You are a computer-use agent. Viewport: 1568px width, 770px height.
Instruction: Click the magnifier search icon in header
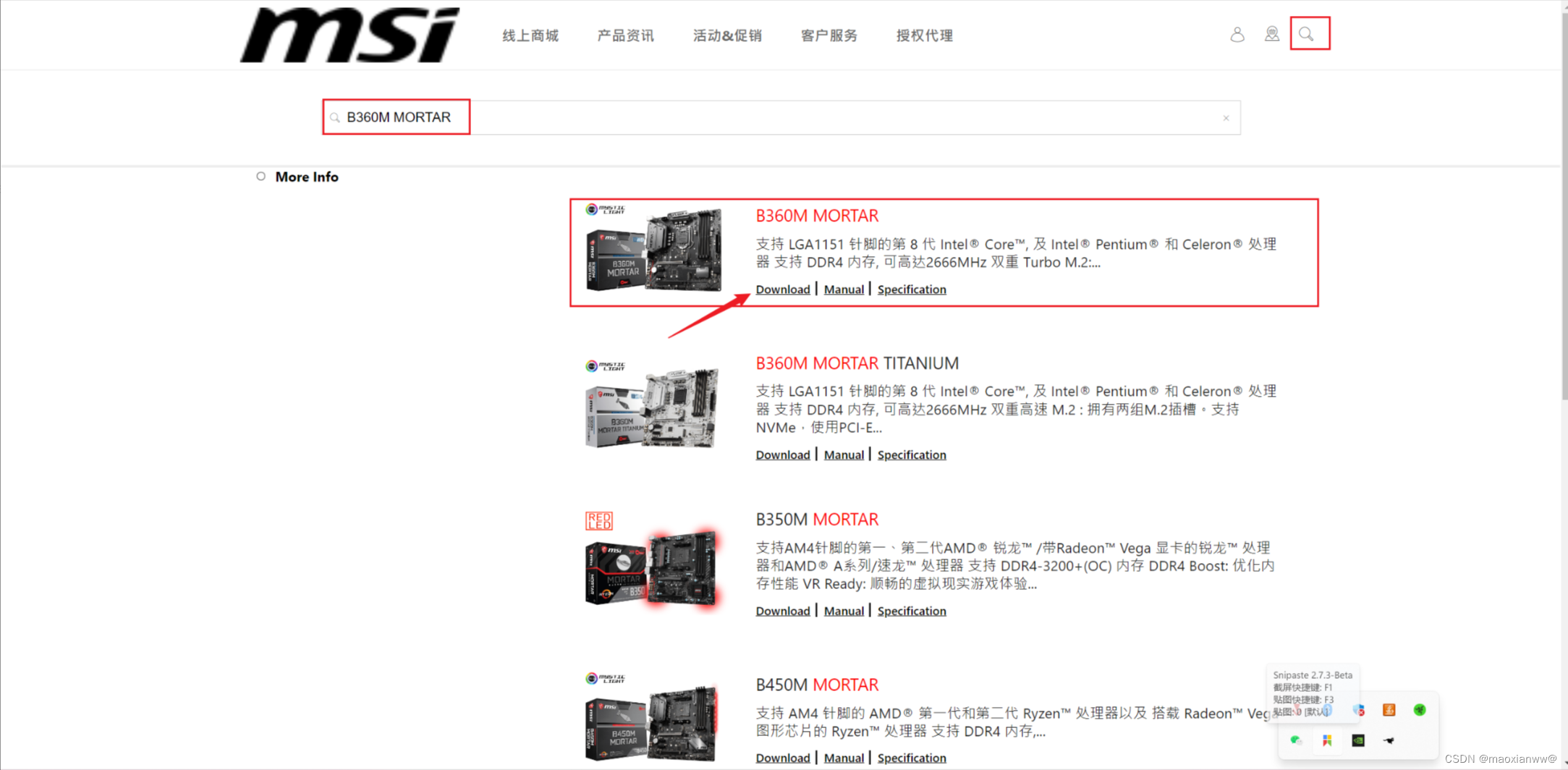point(1306,34)
